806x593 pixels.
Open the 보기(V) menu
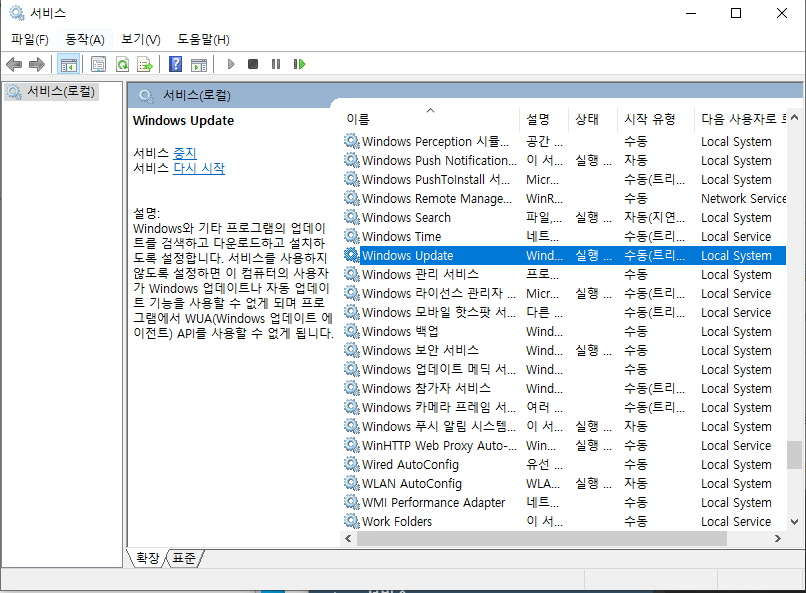coord(141,40)
